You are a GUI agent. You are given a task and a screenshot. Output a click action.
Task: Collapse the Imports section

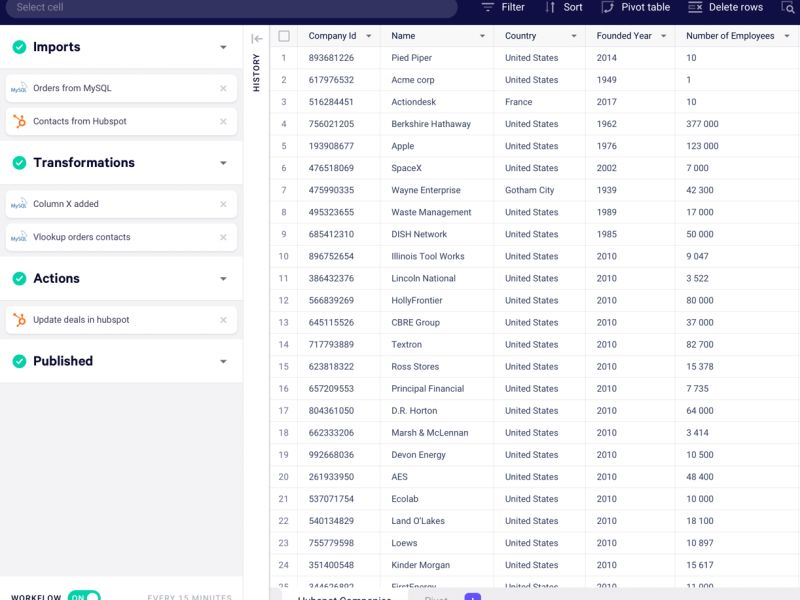pos(223,47)
